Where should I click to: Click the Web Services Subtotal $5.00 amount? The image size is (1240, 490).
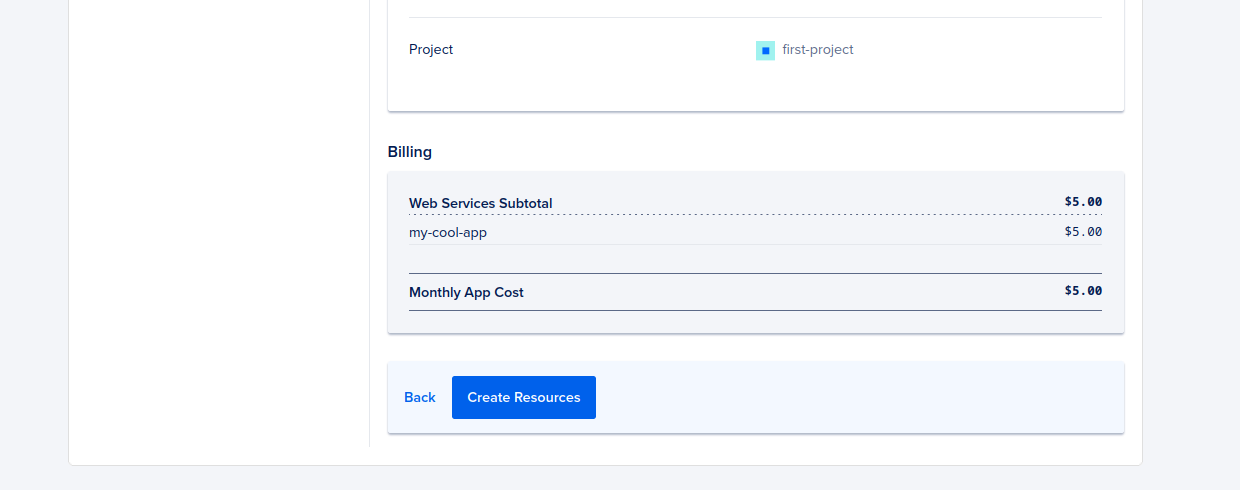pos(1083,202)
